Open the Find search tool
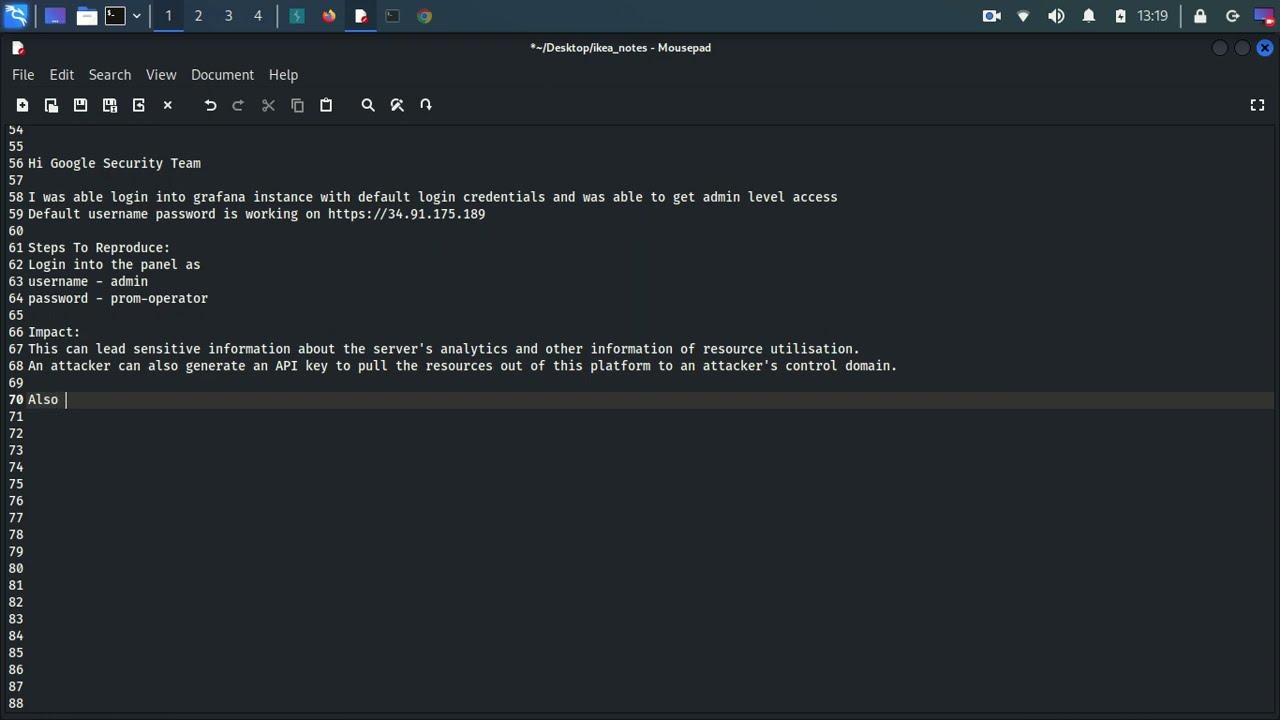Image resolution: width=1280 pixels, height=720 pixels. click(x=368, y=105)
